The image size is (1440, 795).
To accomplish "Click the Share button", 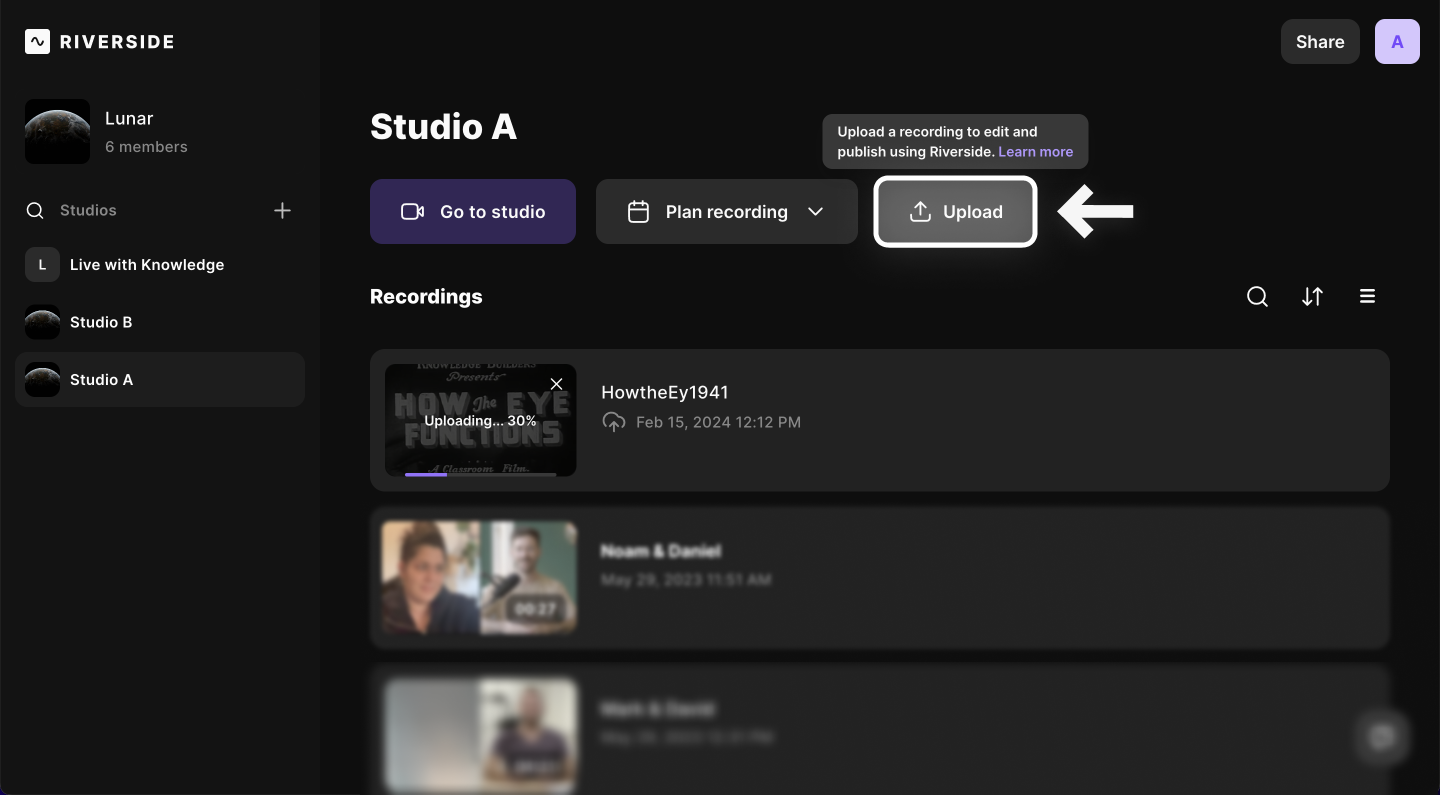I will (1319, 42).
